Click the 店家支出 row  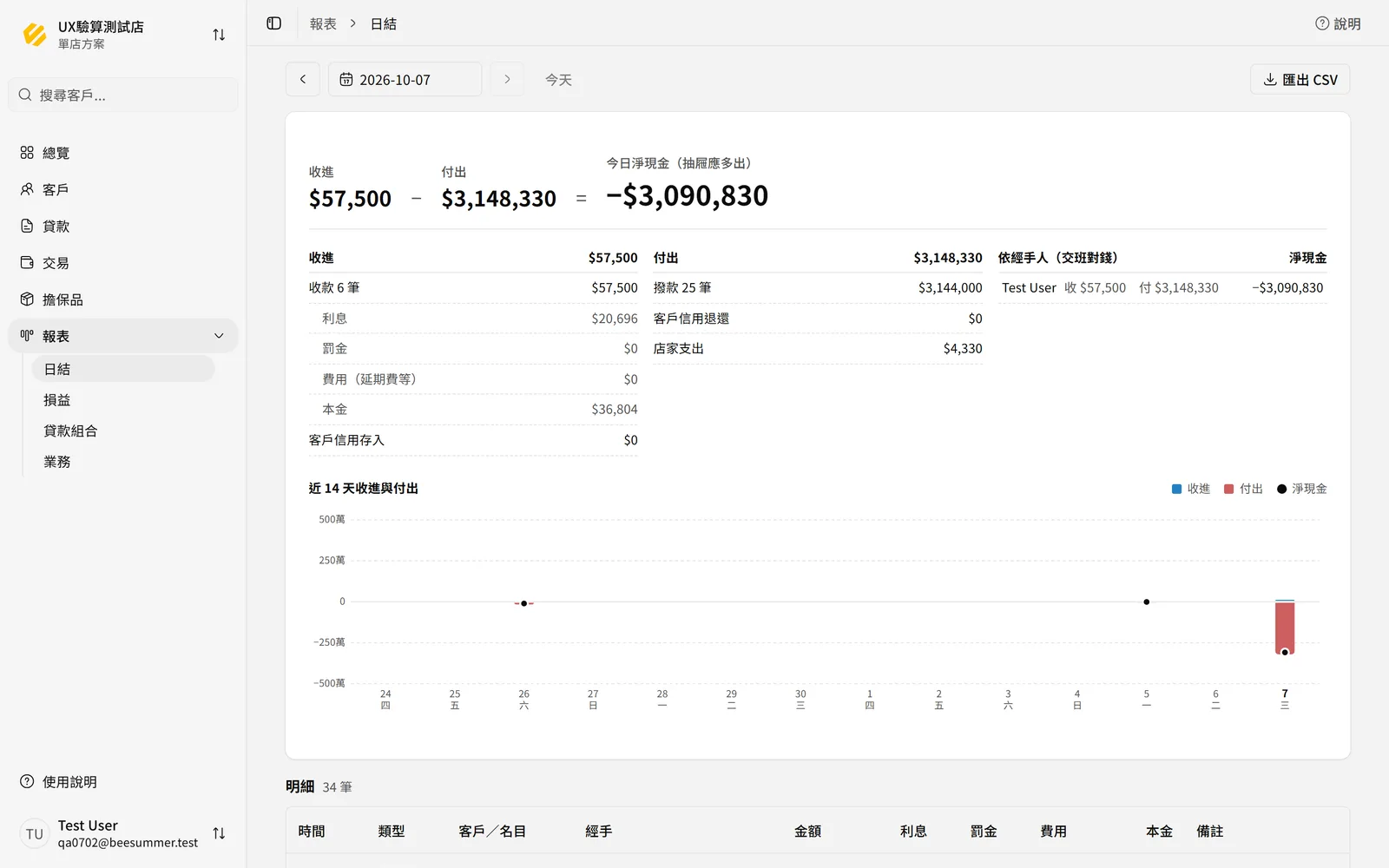818,348
